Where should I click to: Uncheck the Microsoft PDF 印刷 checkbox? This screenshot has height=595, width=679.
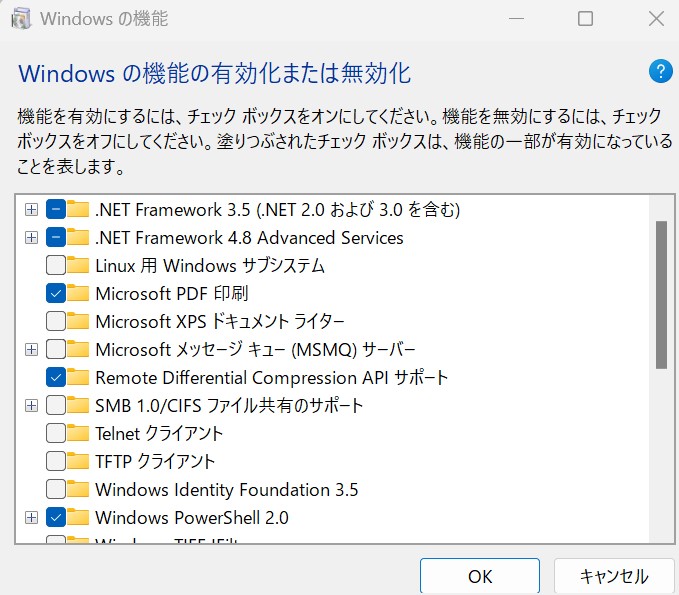click(x=56, y=294)
